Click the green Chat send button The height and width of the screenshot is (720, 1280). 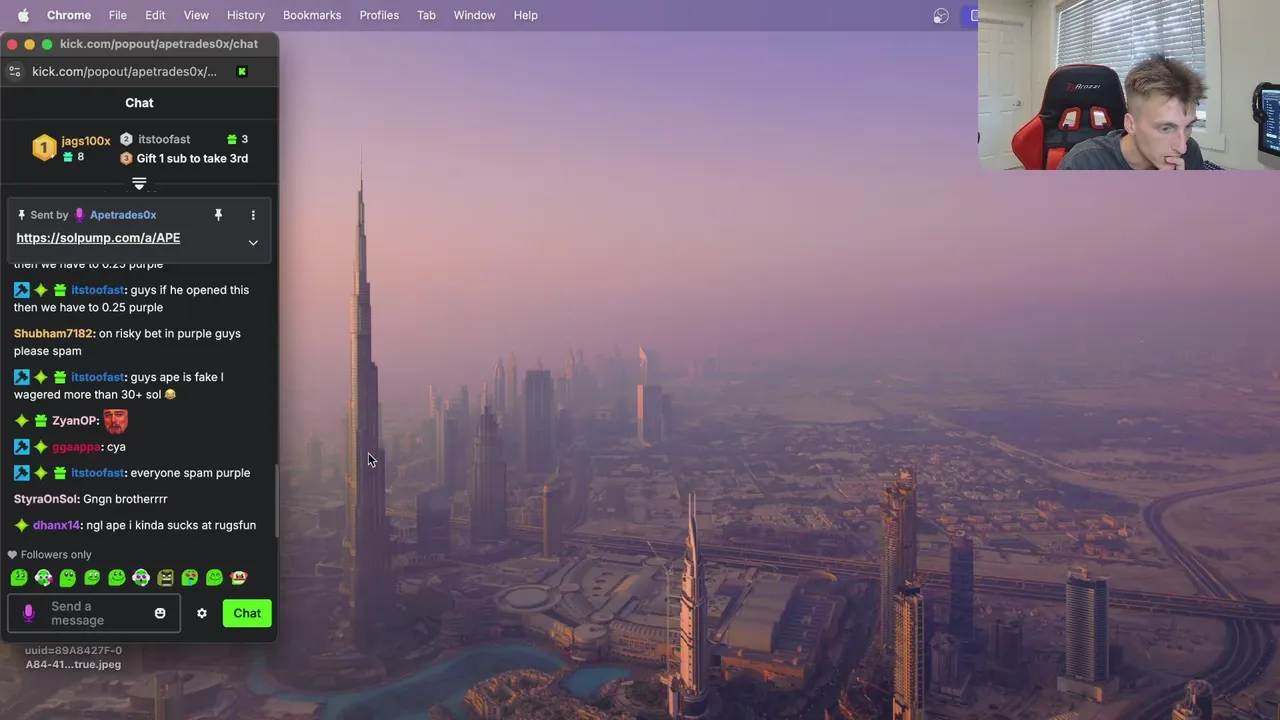tap(247, 613)
